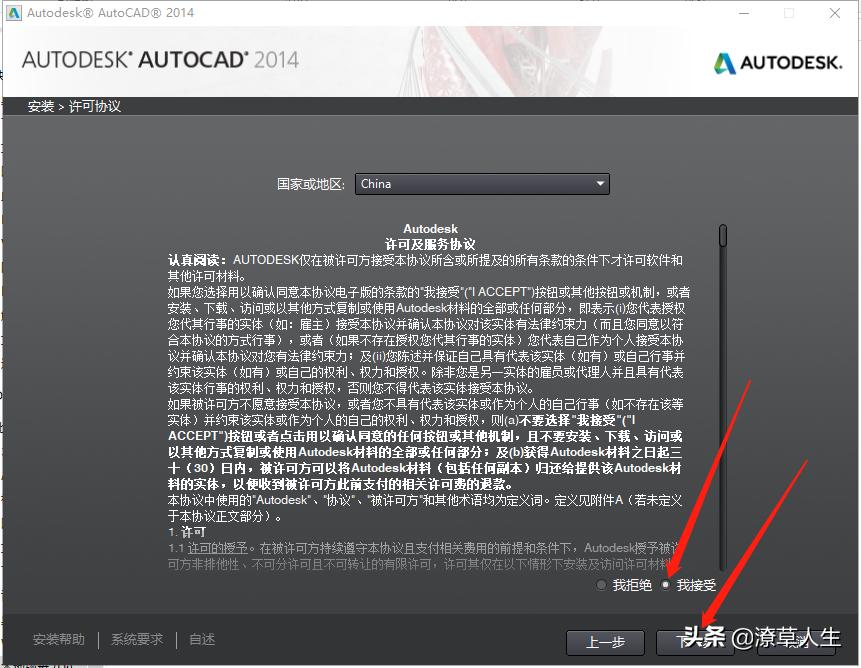The width and height of the screenshot is (861, 668).
Task: Click the AutoCAD application icon in the title bar
Action: pyautogui.click(x=15, y=13)
